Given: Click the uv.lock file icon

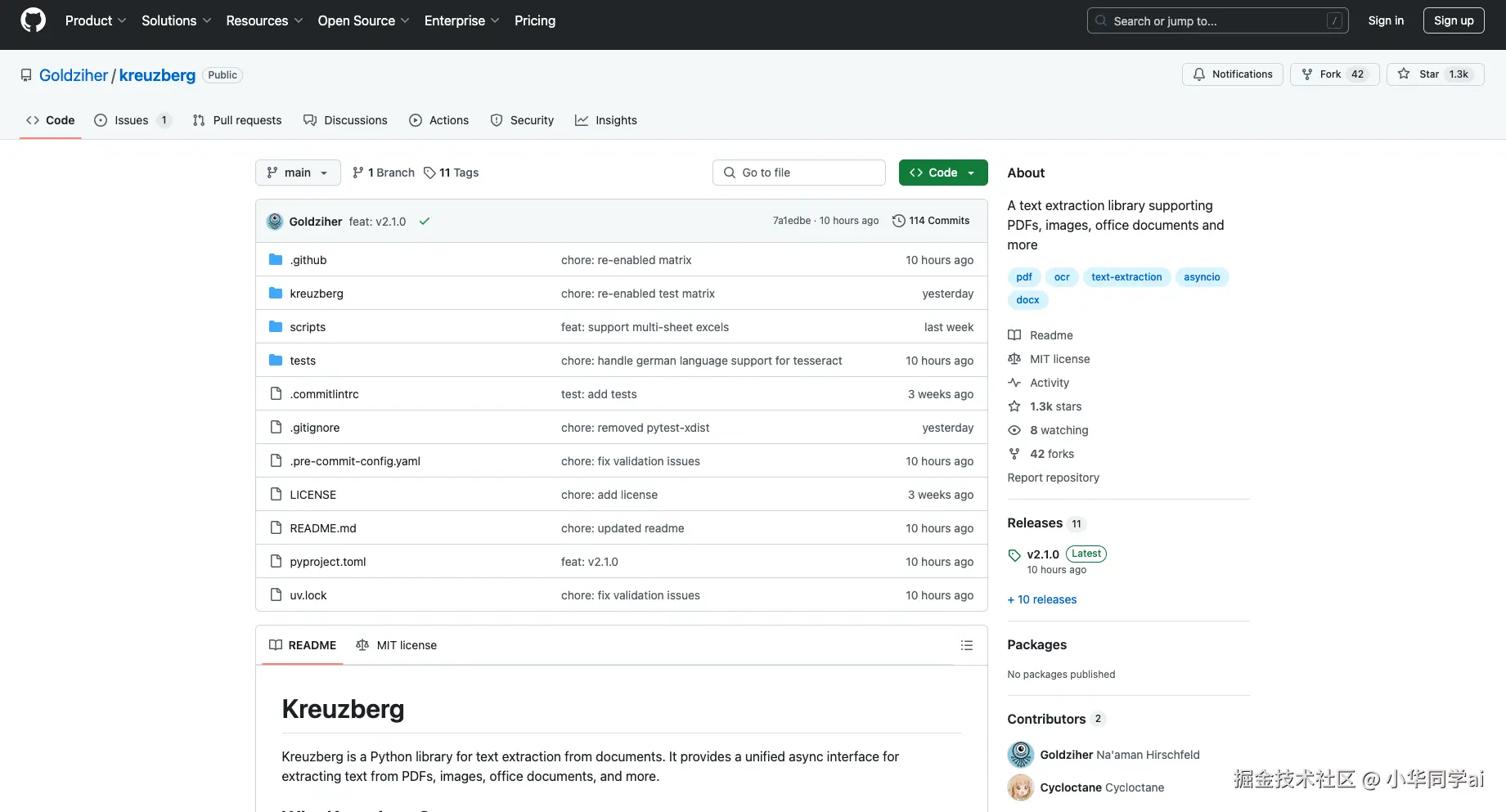Looking at the screenshot, I should click(276, 595).
